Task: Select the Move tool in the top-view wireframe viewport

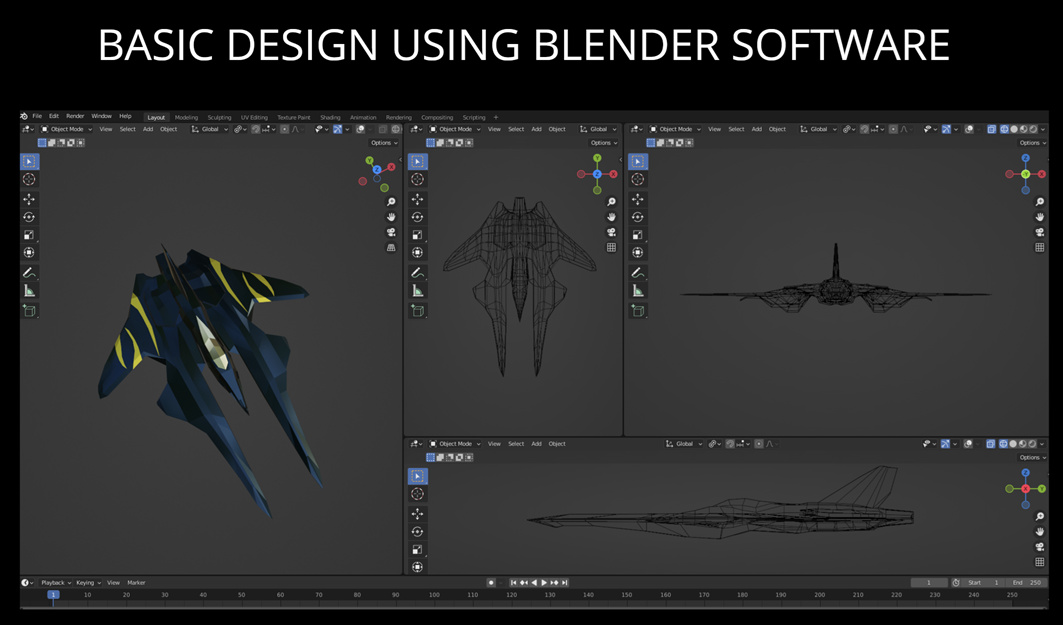Action: pos(418,199)
